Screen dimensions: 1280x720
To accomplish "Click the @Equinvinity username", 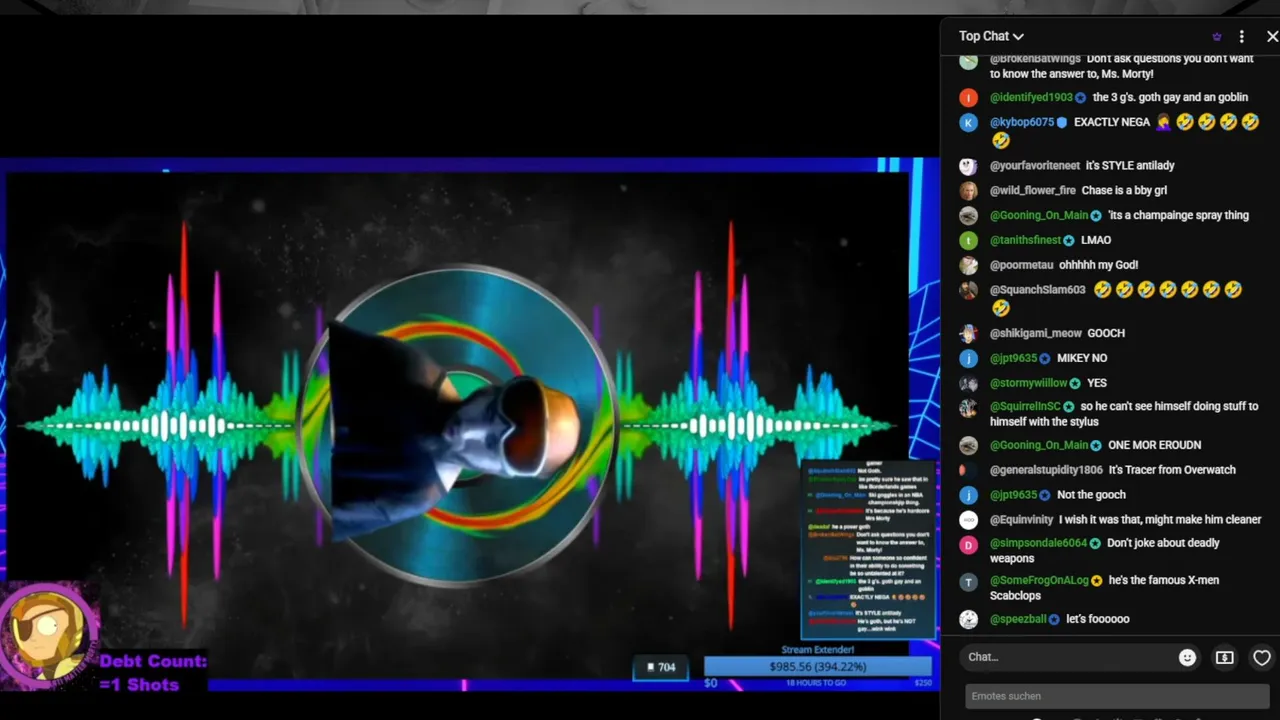I will coord(1021,520).
